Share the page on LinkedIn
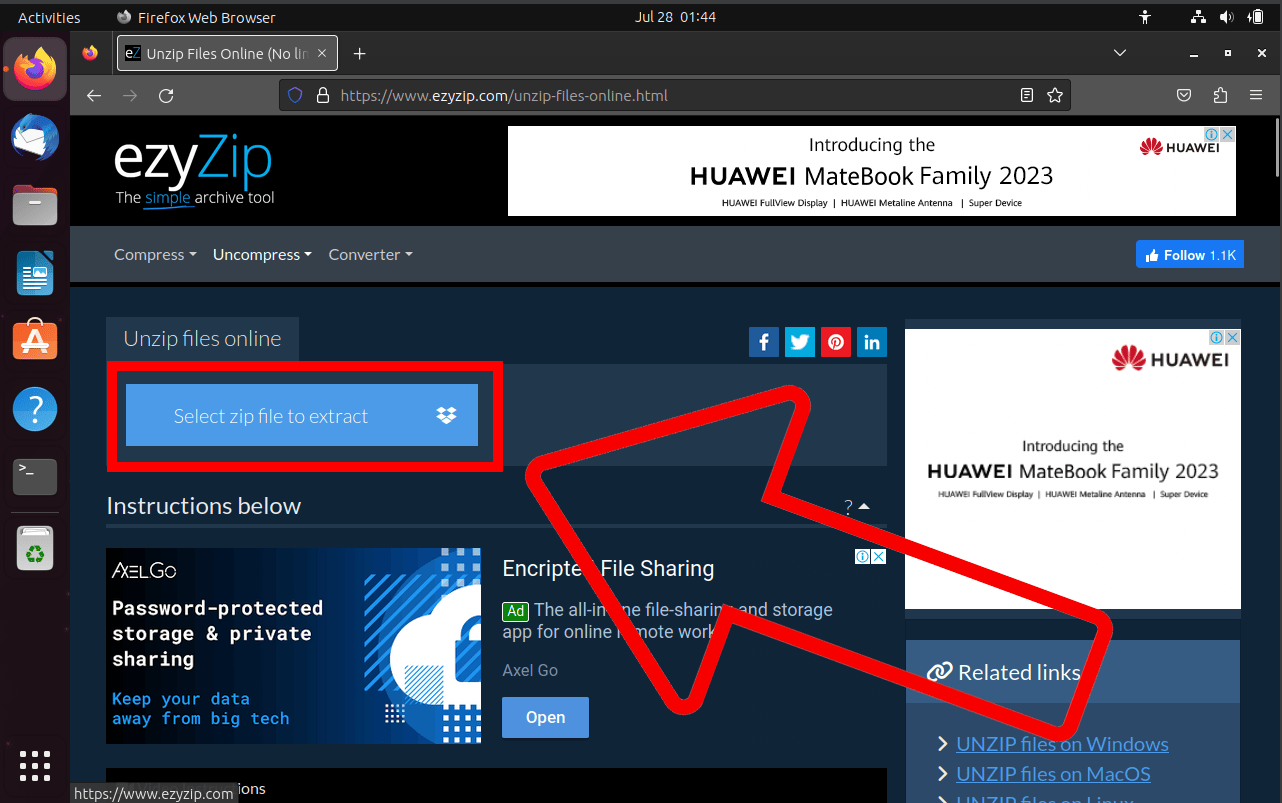 (x=871, y=342)
